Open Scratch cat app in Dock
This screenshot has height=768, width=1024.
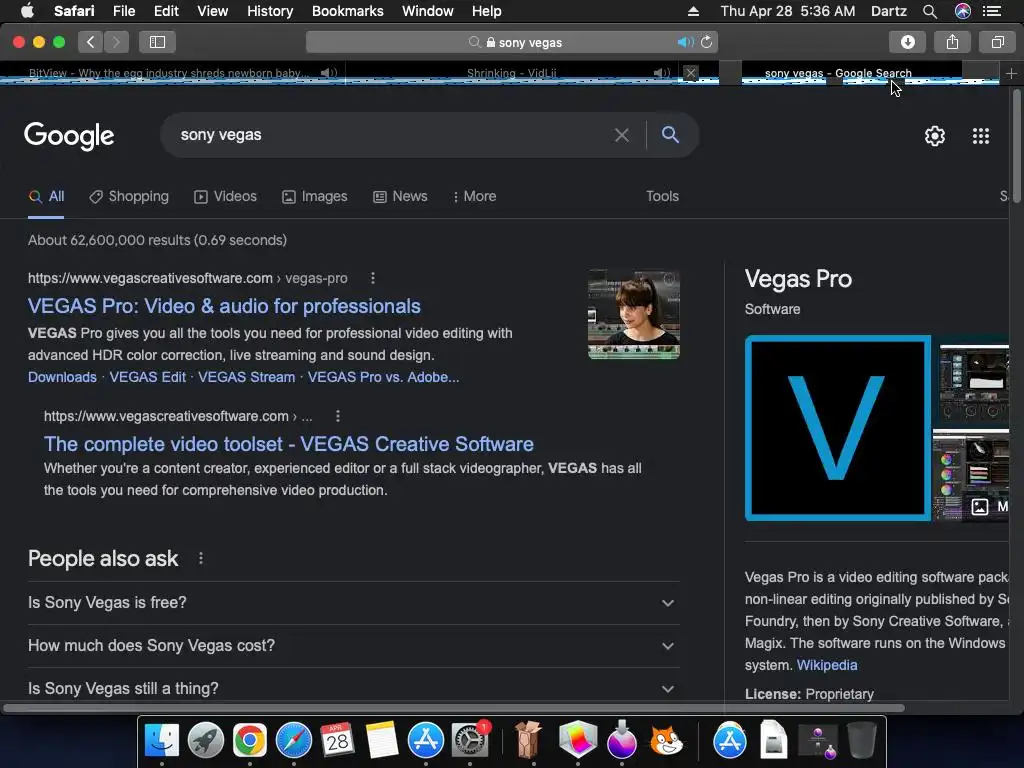[665, 741]
